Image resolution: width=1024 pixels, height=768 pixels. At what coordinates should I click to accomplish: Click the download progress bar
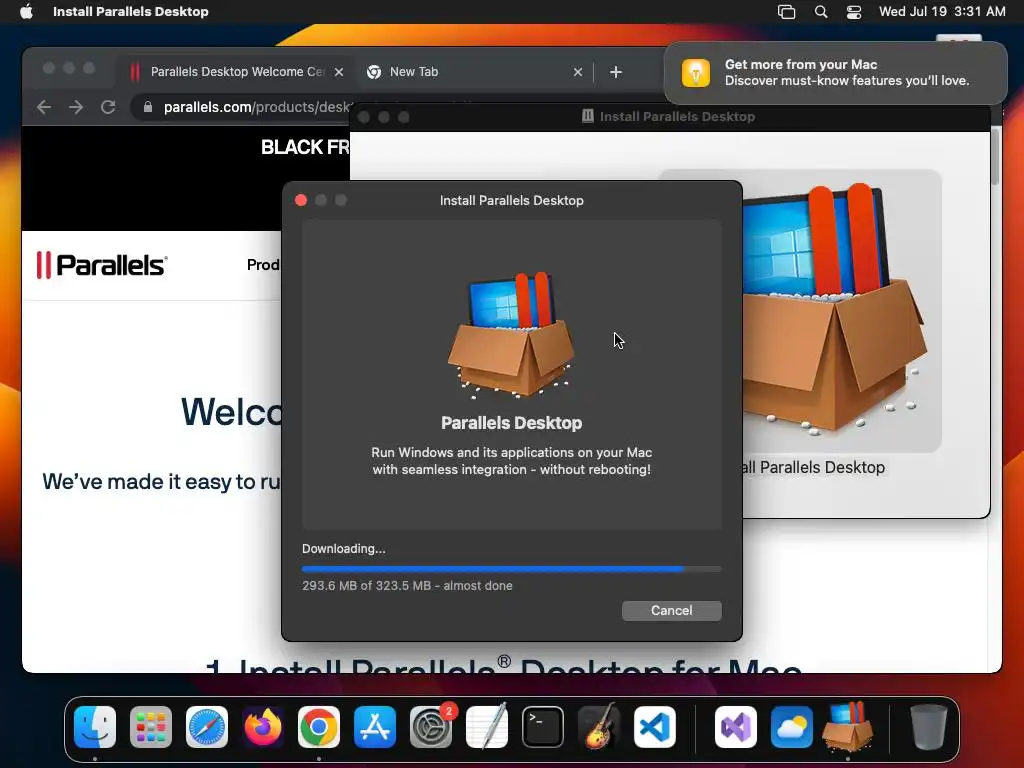coord(511,569)
